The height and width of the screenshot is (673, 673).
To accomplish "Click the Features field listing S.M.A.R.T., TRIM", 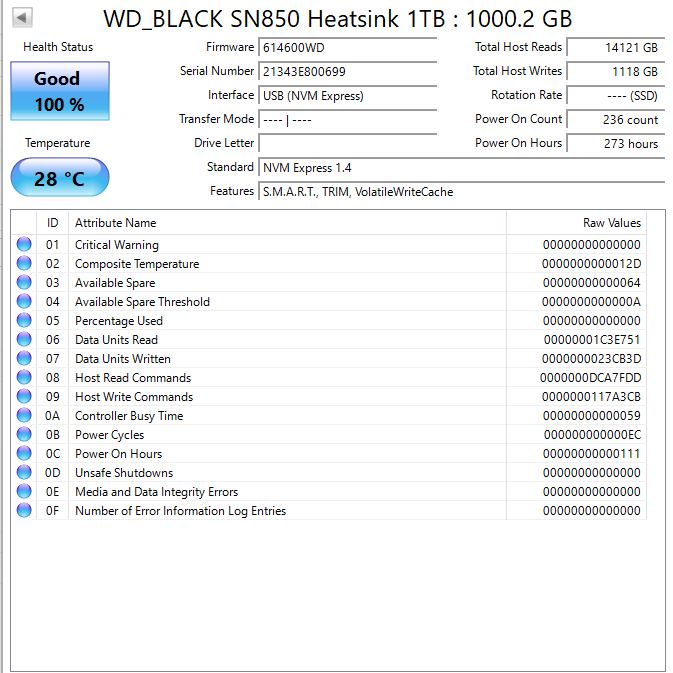I will click(461, 191).
